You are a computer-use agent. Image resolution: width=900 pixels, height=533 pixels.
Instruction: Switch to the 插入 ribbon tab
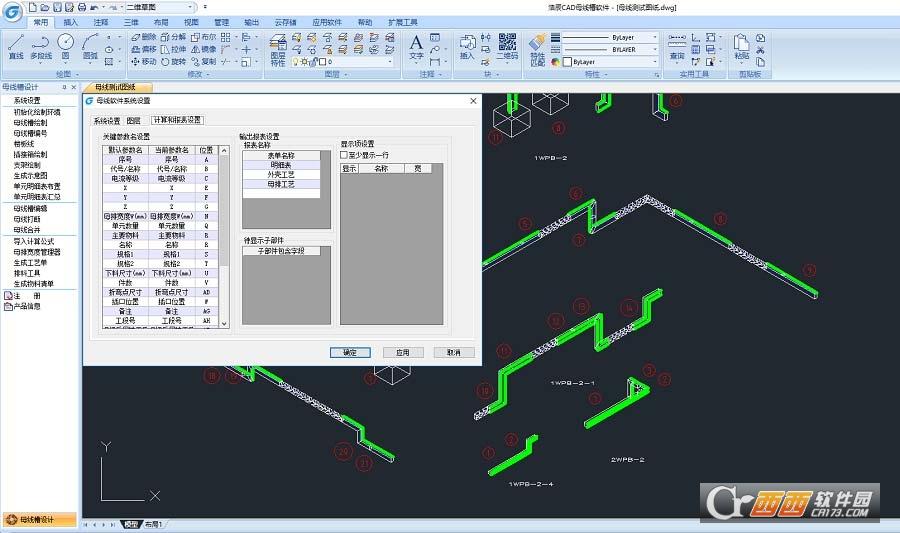(x=71, y=22)
